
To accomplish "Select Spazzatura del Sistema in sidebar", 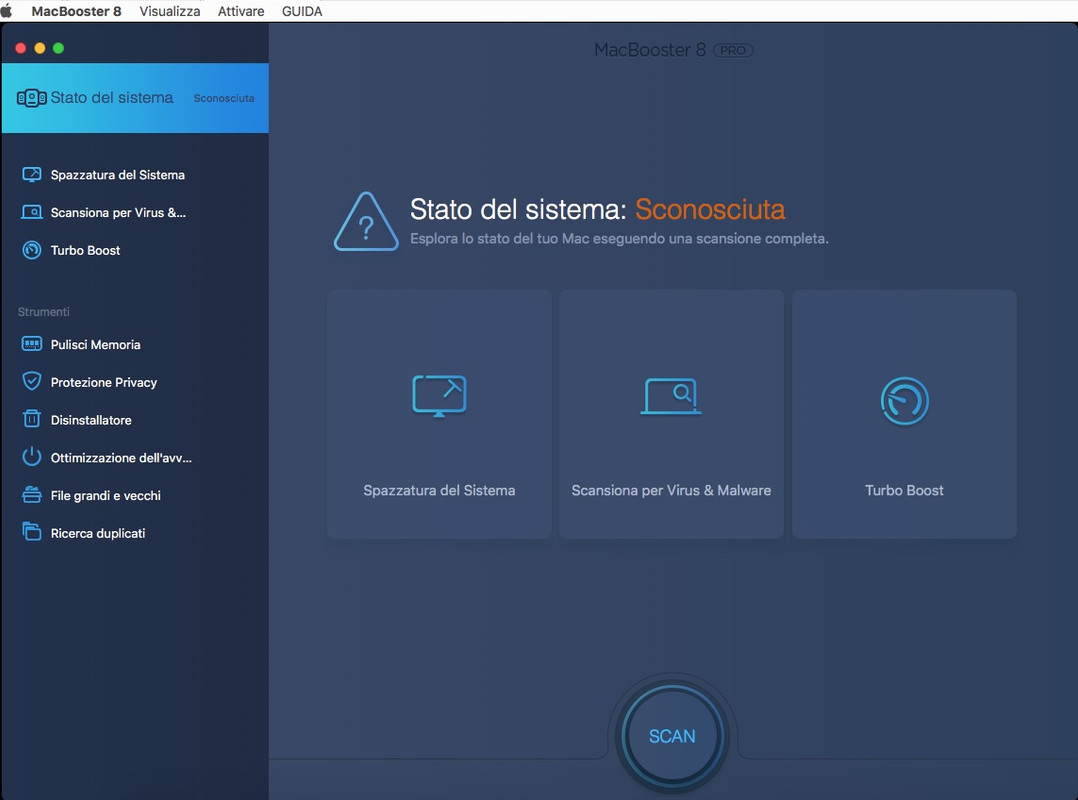I will coord(118,175).
